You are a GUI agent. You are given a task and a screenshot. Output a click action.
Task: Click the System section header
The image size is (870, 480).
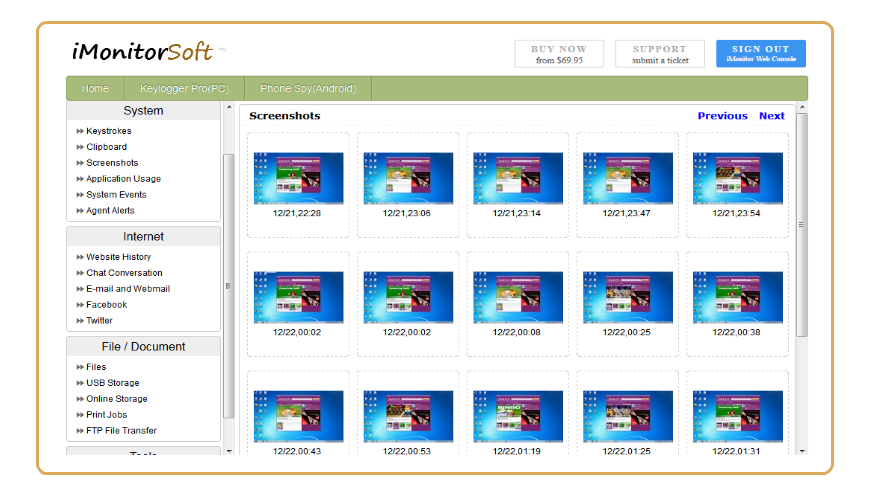click(x=143, y=110)
